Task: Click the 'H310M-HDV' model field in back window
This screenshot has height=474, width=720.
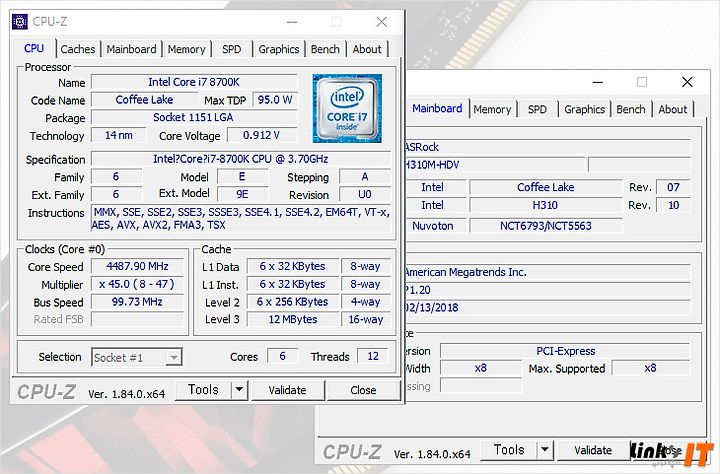Action: coord(495,164)
